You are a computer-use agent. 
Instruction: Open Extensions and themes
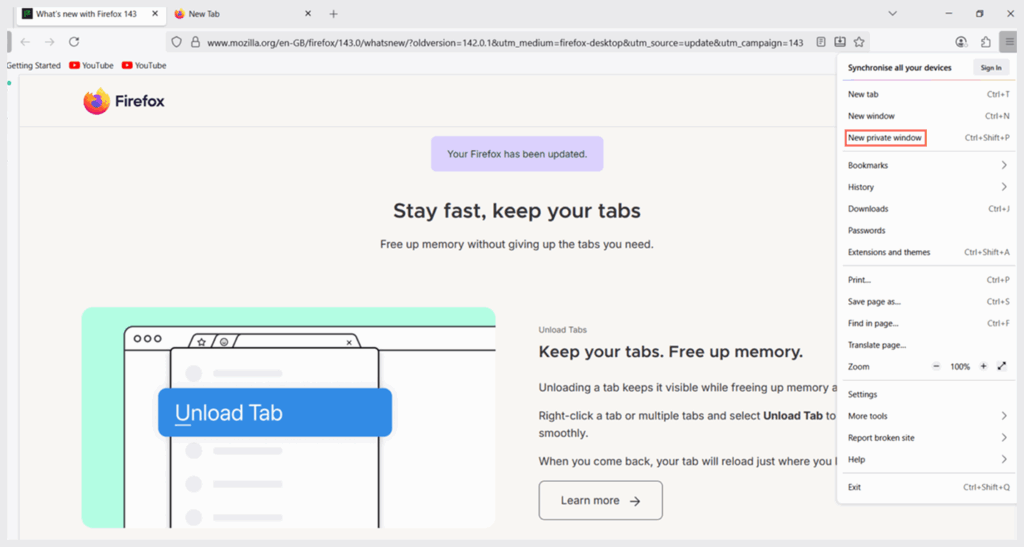coord(928,252)
